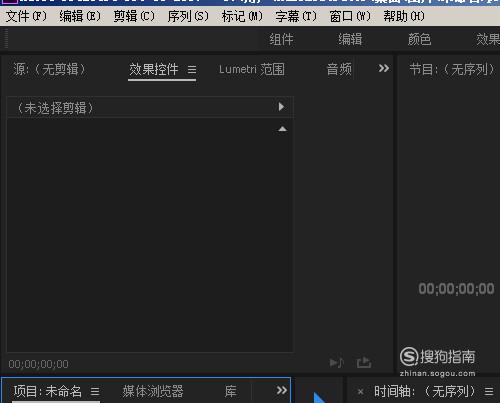Open the 编辑(E) menu
The image size is (500, 403).
(x=80, y=16)
